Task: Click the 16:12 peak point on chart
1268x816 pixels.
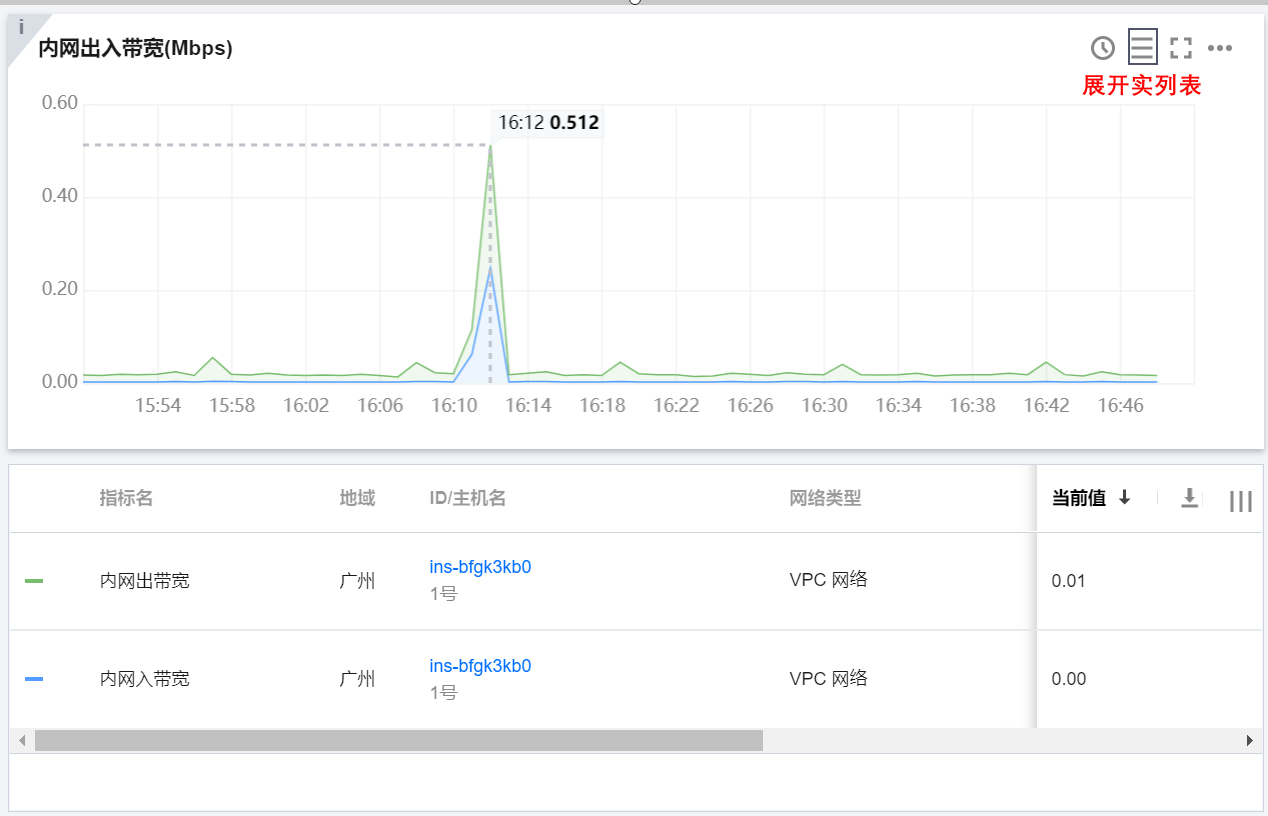Action: tap(490, 146)
